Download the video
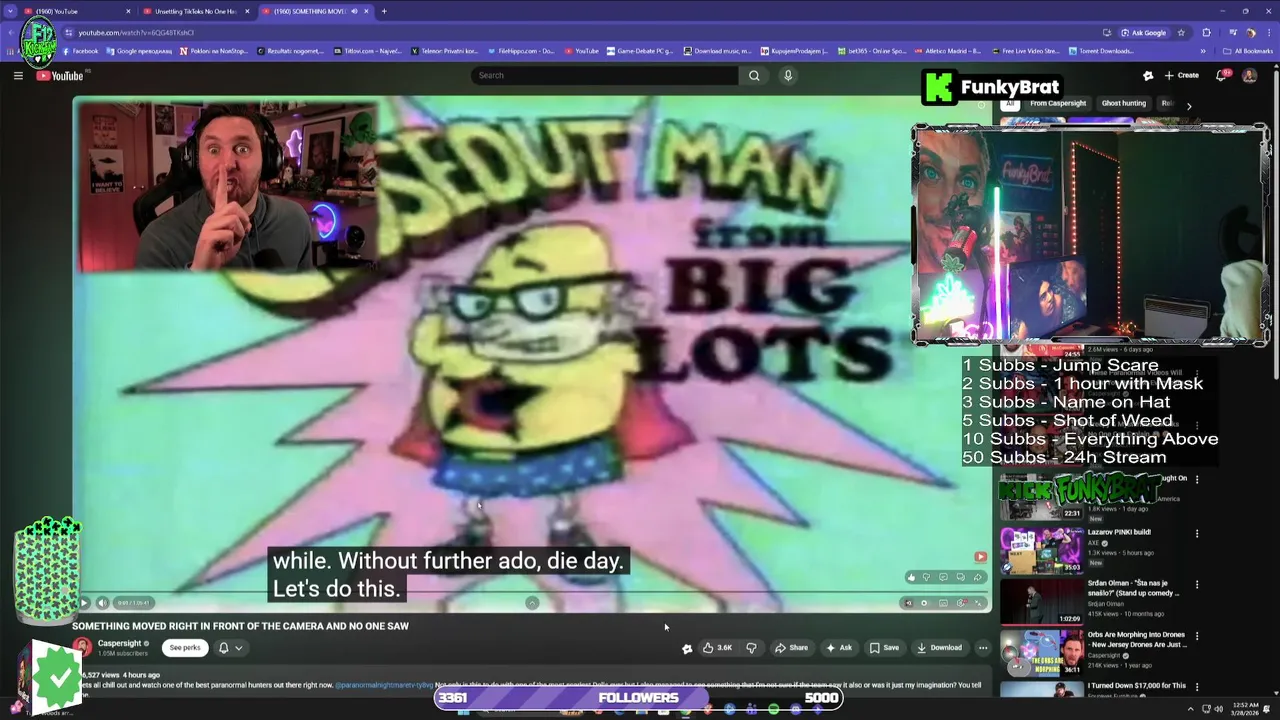The image size is (1280, 720). point(939,647)
